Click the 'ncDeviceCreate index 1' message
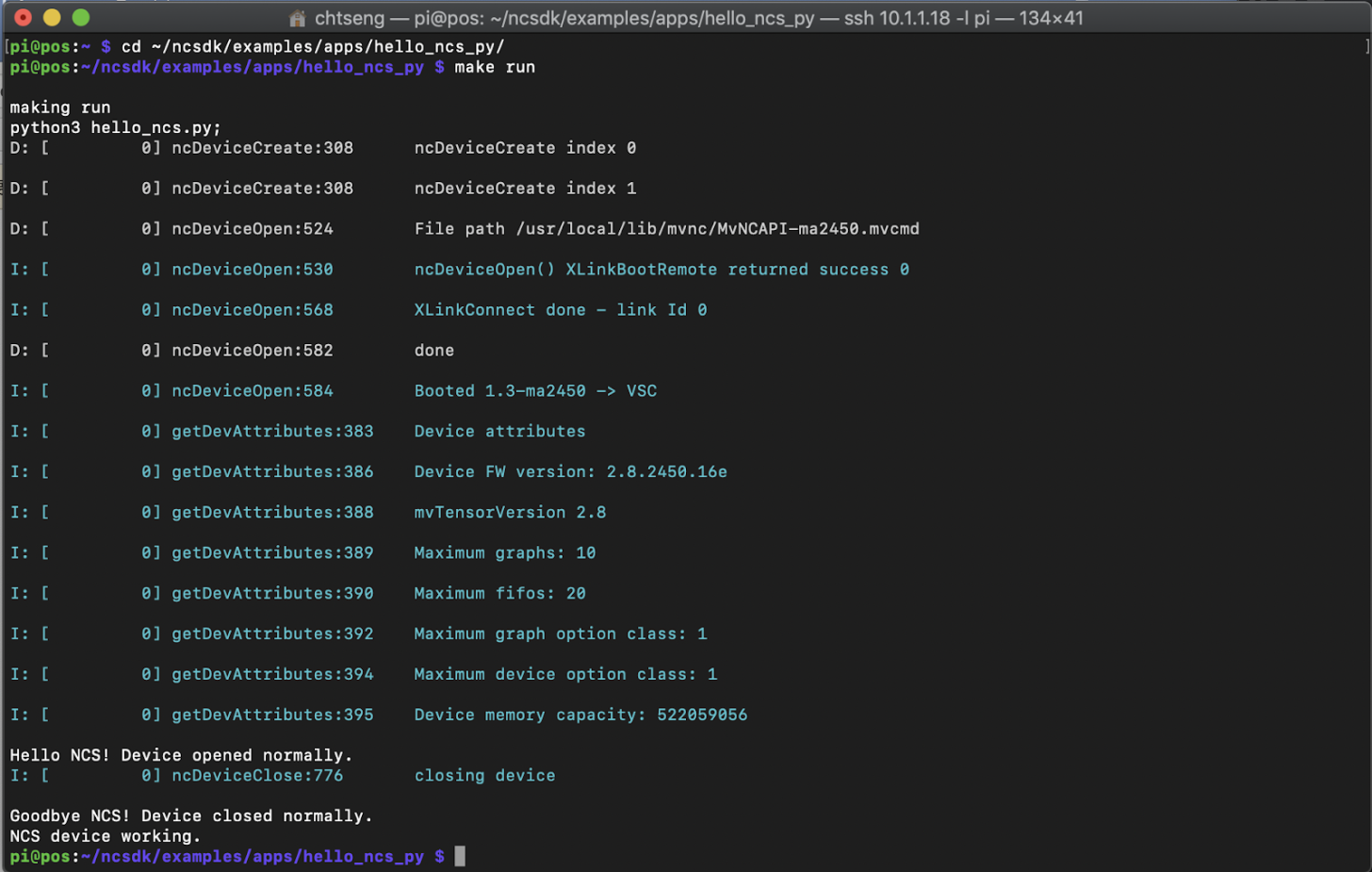 pyautogui.click(x=525, y=189)
